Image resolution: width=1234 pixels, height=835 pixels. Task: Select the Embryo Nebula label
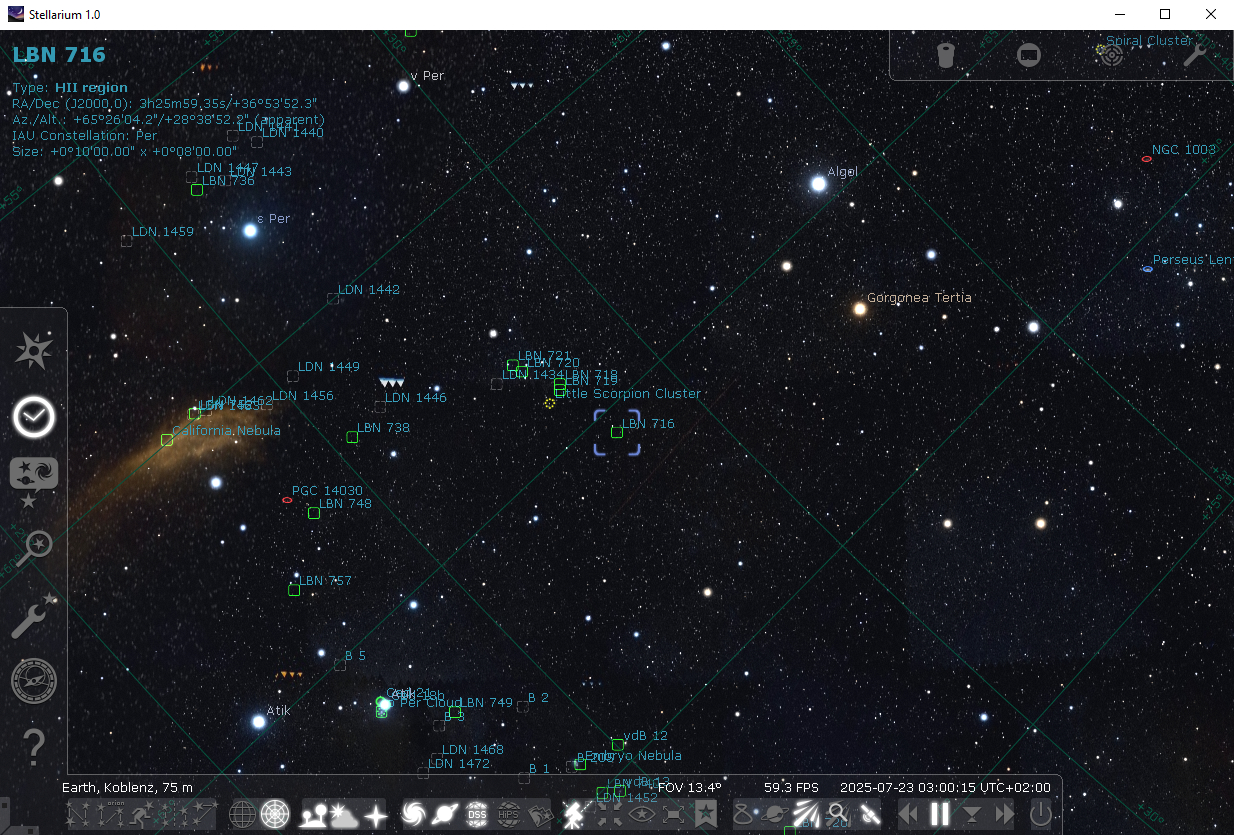pos(633,756)
